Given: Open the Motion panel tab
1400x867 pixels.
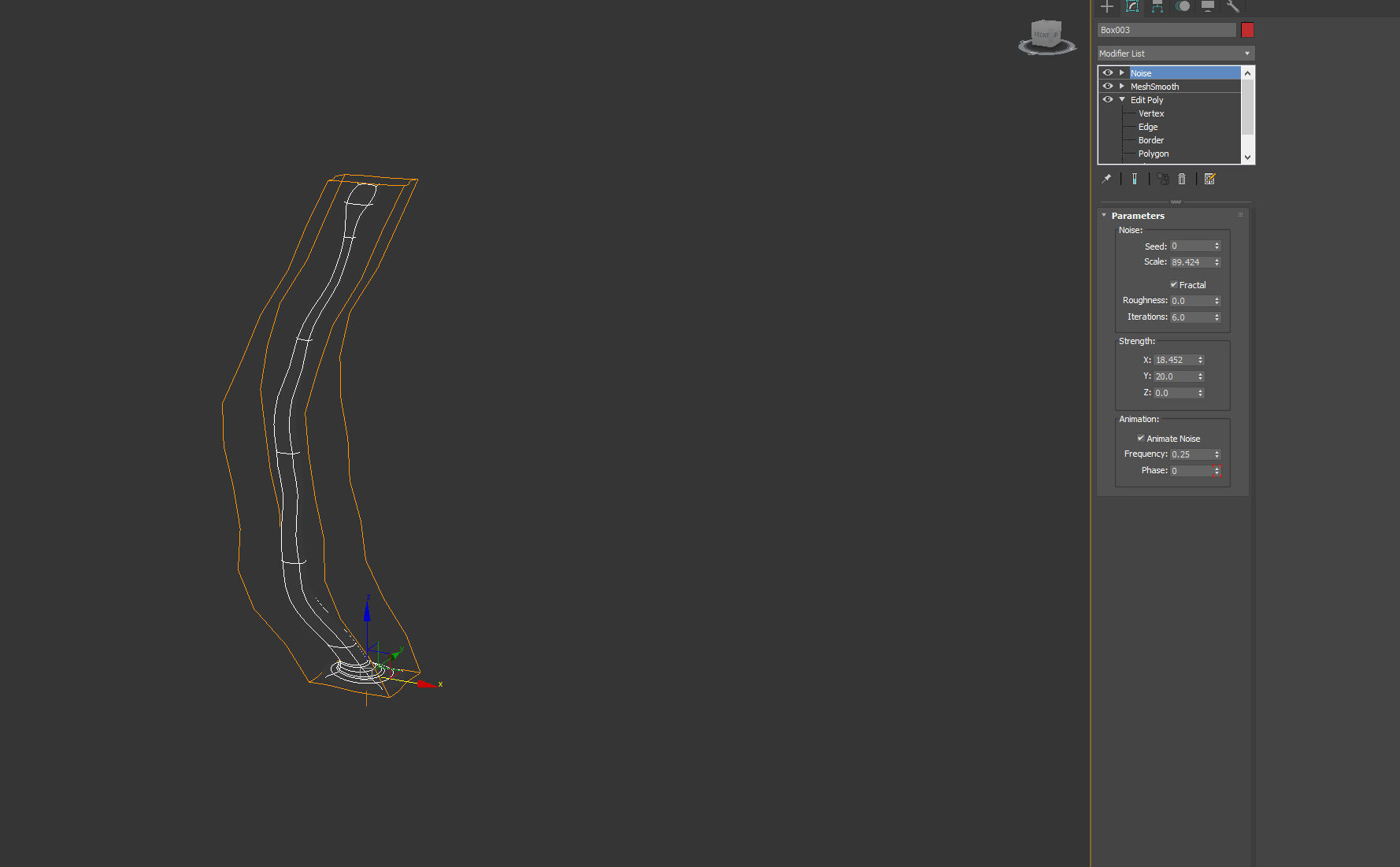Looking at the screenshot, I should [x=1183, y=6].
